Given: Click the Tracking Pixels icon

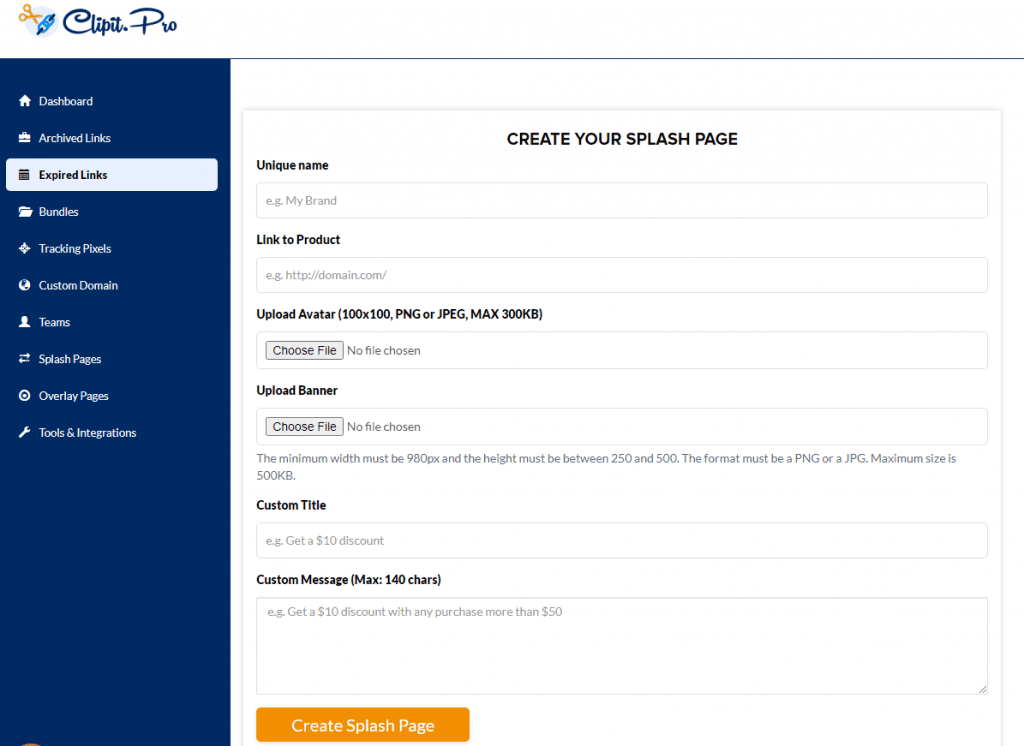Looking at the screenshot, I should (25, 248).
